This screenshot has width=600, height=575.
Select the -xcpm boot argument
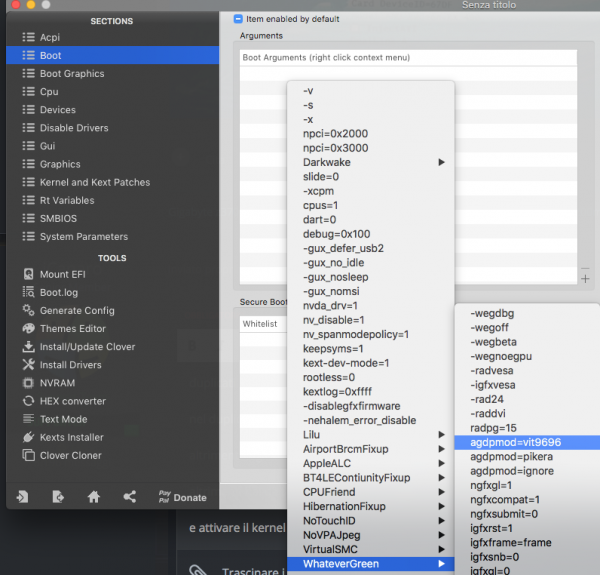(370, 191)
